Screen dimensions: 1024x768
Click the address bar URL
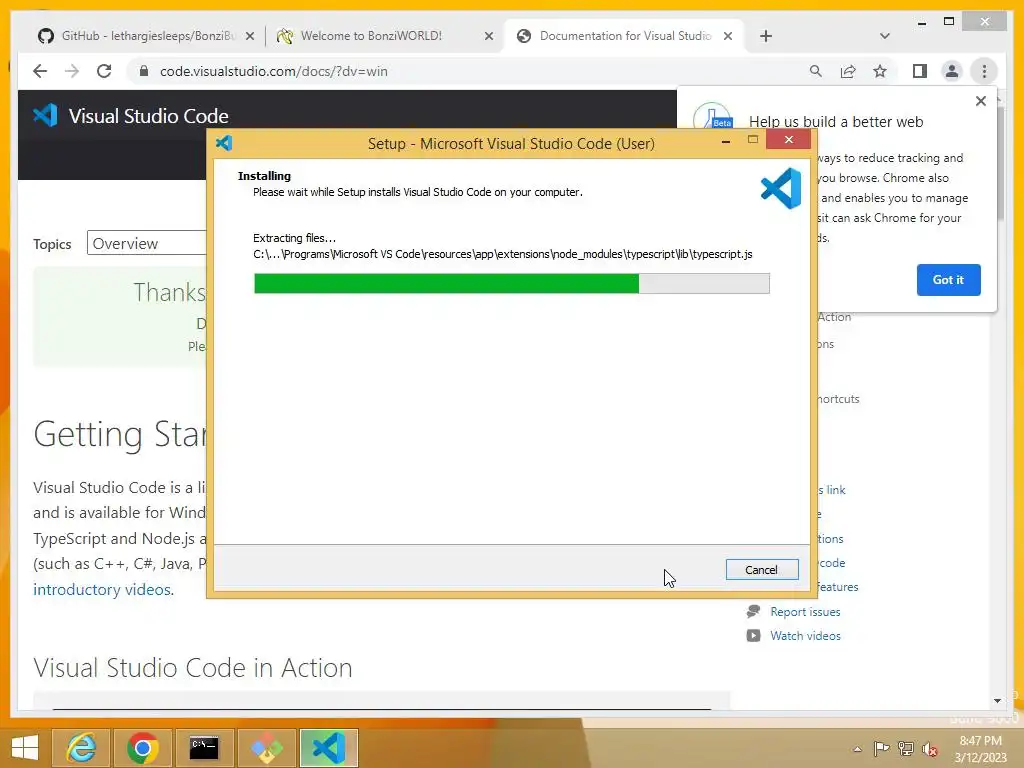(x=274, y=71)
